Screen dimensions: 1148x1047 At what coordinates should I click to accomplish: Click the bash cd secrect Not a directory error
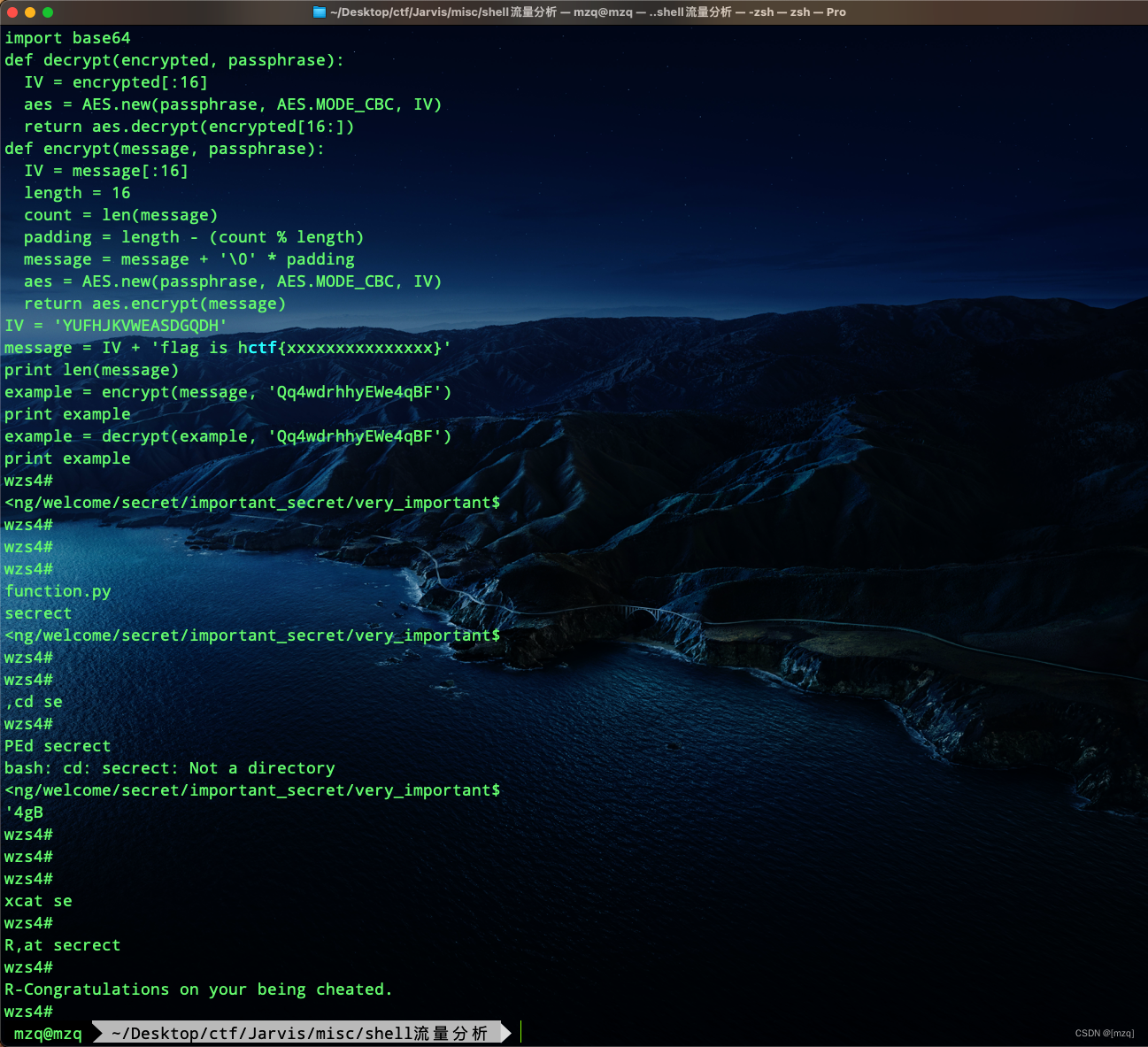(x=170, y=767)
